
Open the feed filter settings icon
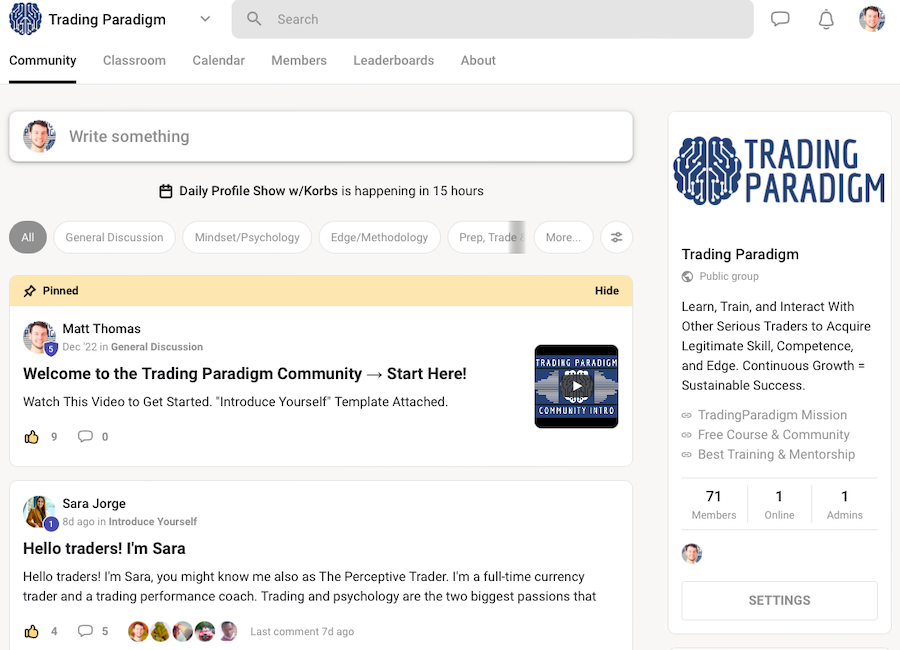(x=616, y=237)
